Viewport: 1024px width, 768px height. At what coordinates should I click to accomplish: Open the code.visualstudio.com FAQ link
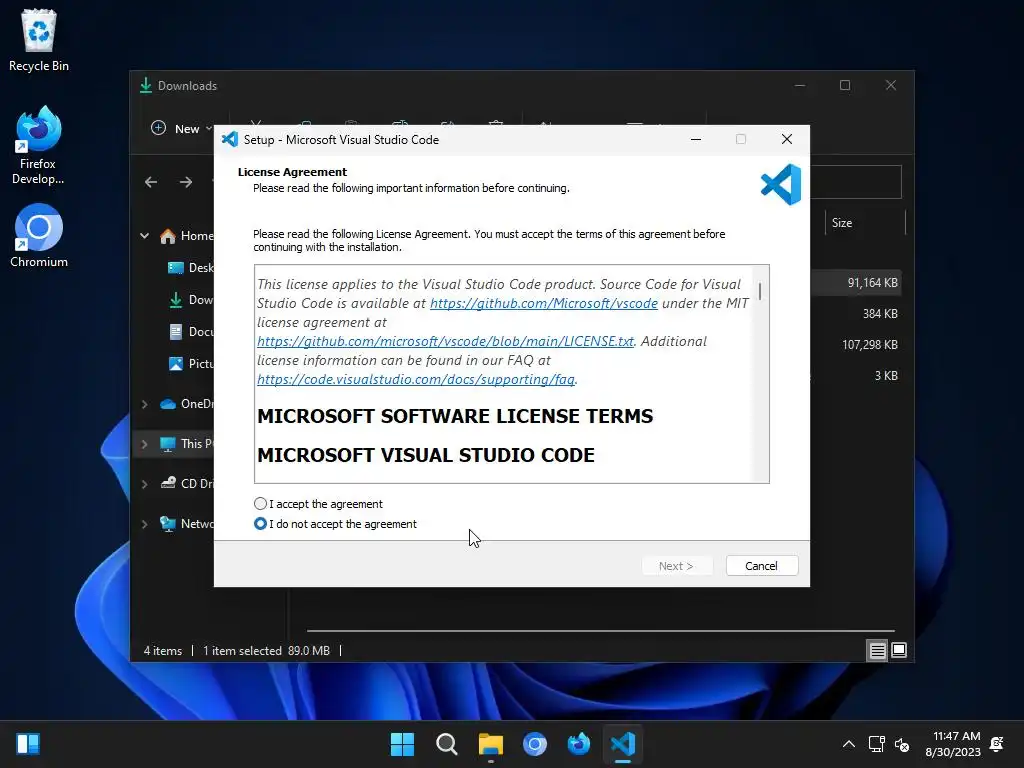point(416,379)
